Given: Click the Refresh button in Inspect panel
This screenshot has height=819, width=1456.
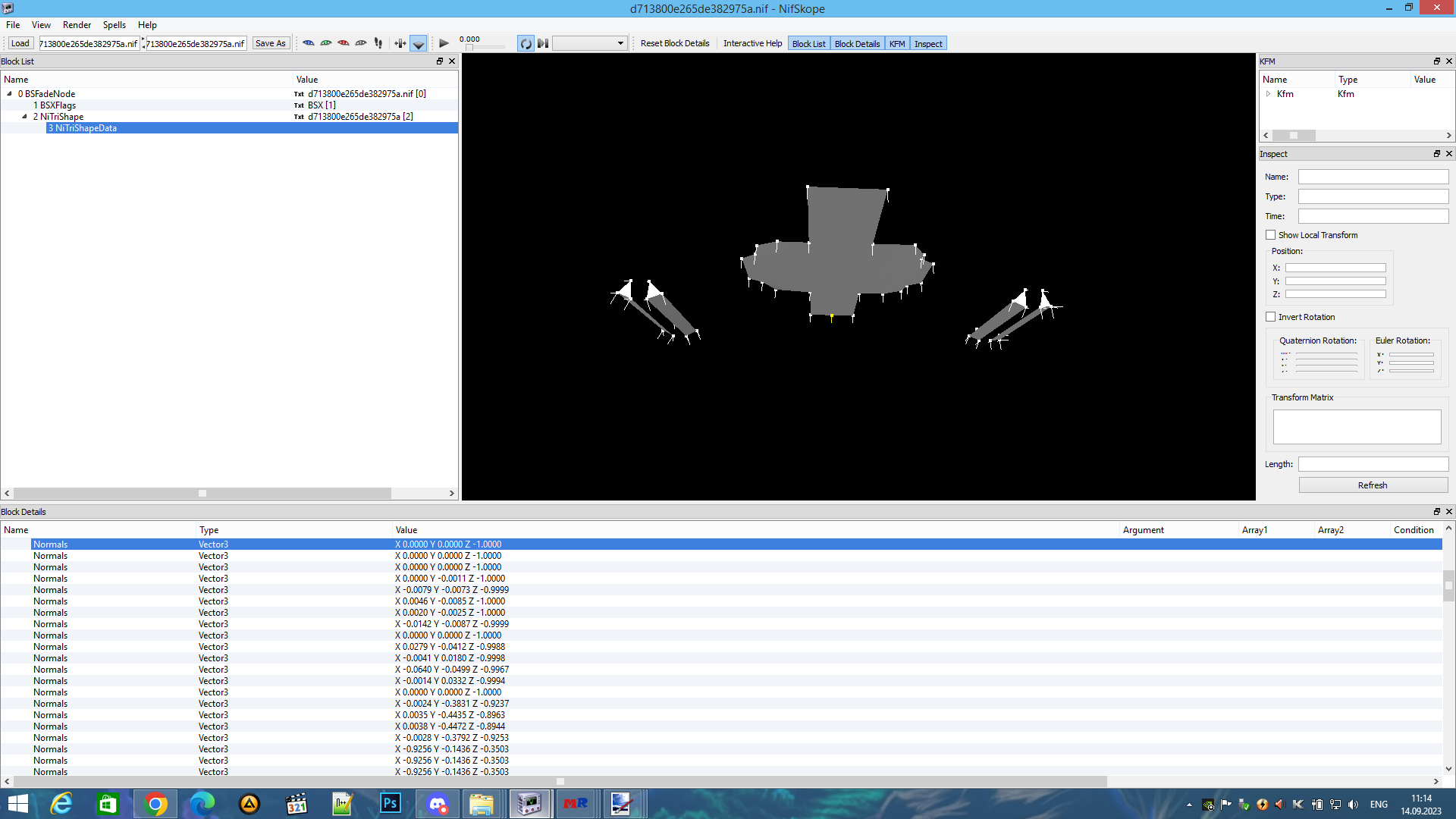Looking at the screenshot, I should click(1373, 485).
